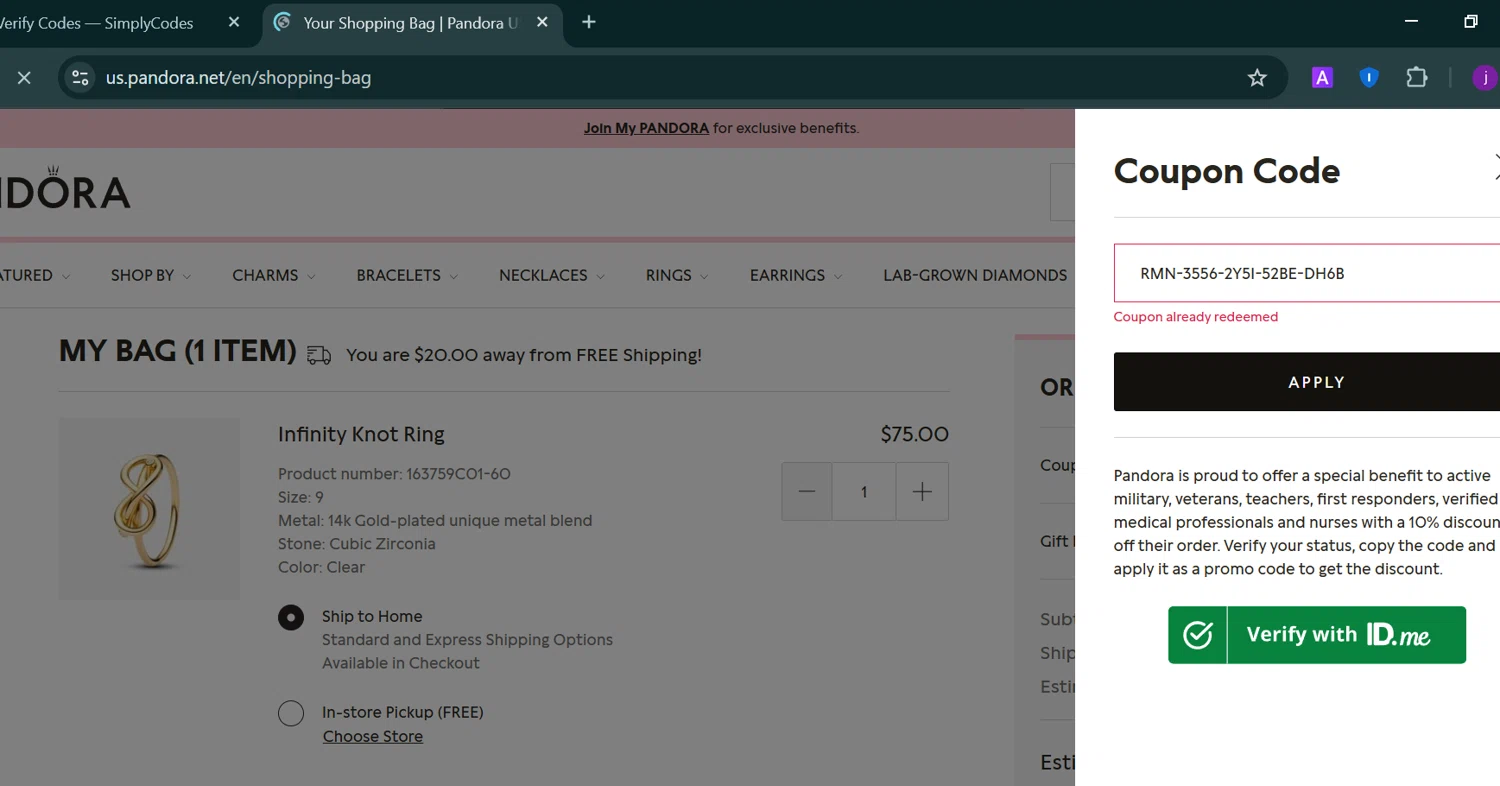Image resolution: width=1500 pixels, height=786 pixels.
Task: Expand the RINGS menu
Action: coord(677,276)
